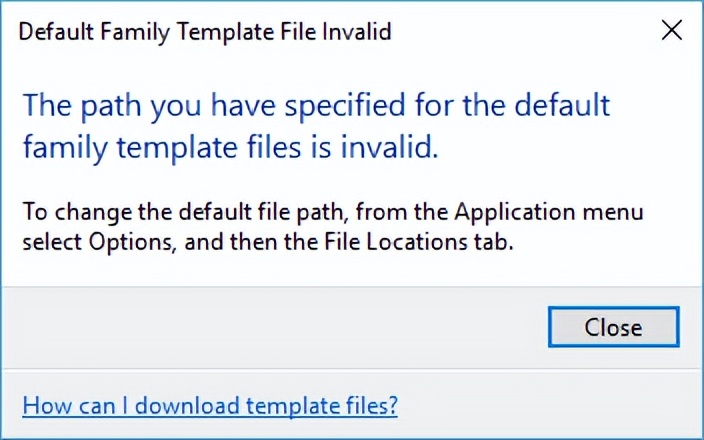704x440 pixels.
Task: Click "To change" starting the instructions
Action: (x=64, y=212)
